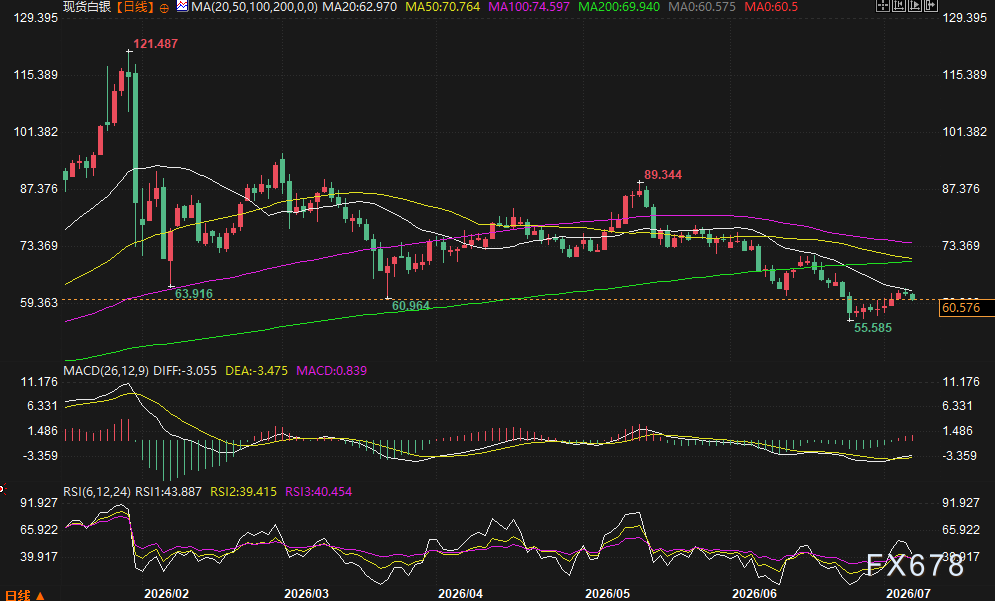Click the 121.487 high price marker
The height and width of the screenshot is (601, 995).
[155, 44]
